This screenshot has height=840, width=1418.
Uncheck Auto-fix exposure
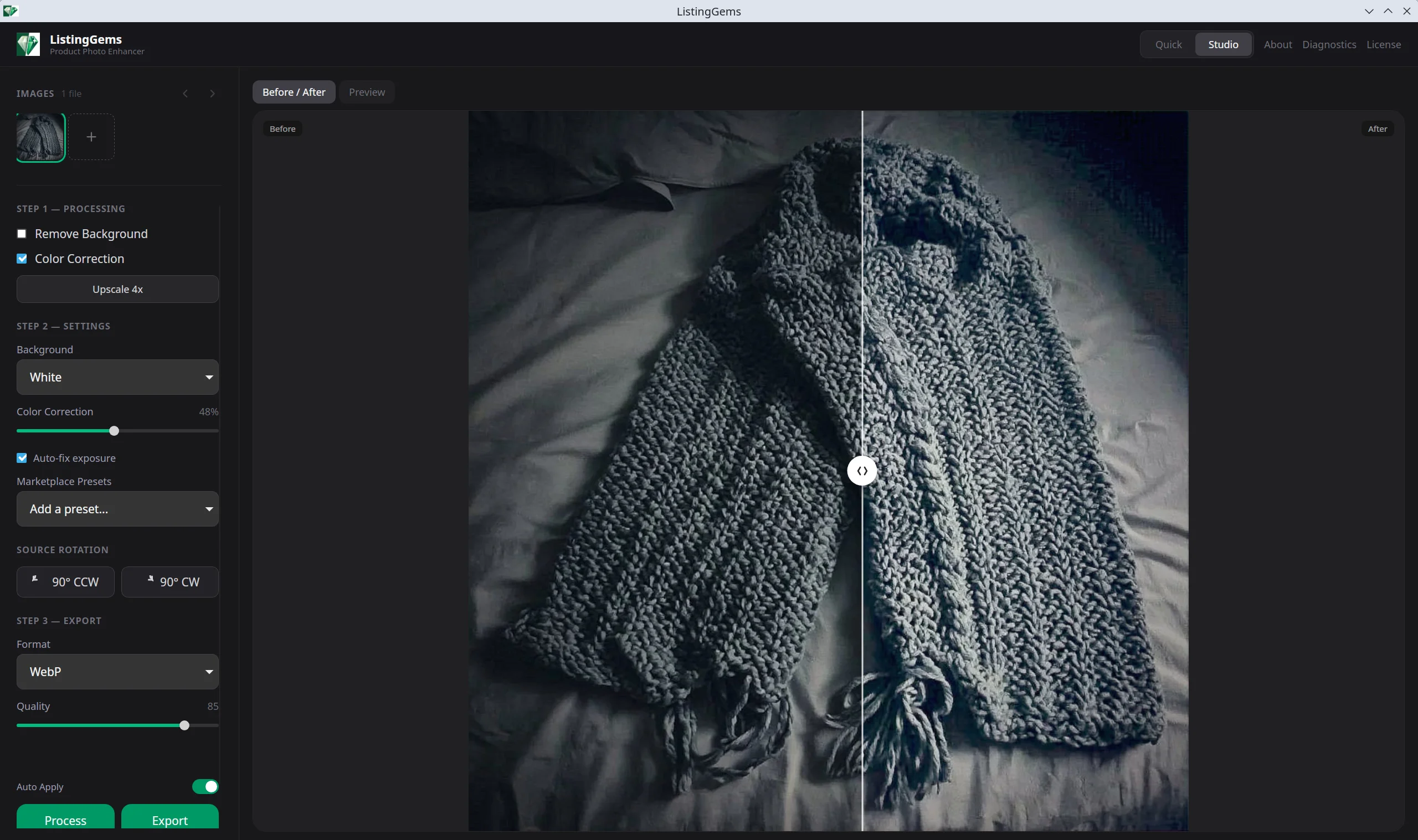[22, 458]
